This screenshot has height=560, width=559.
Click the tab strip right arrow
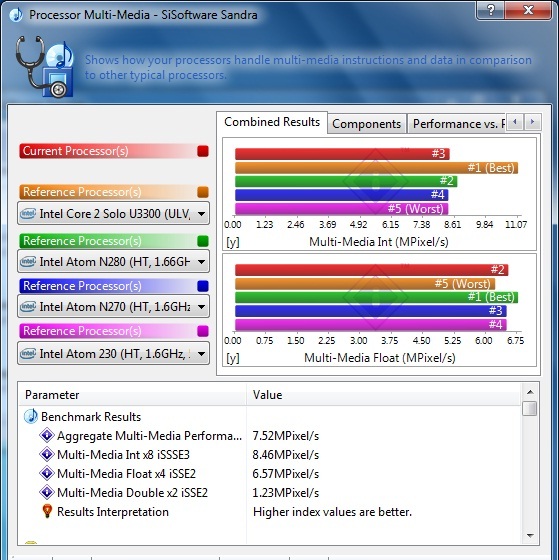point(532,122)
